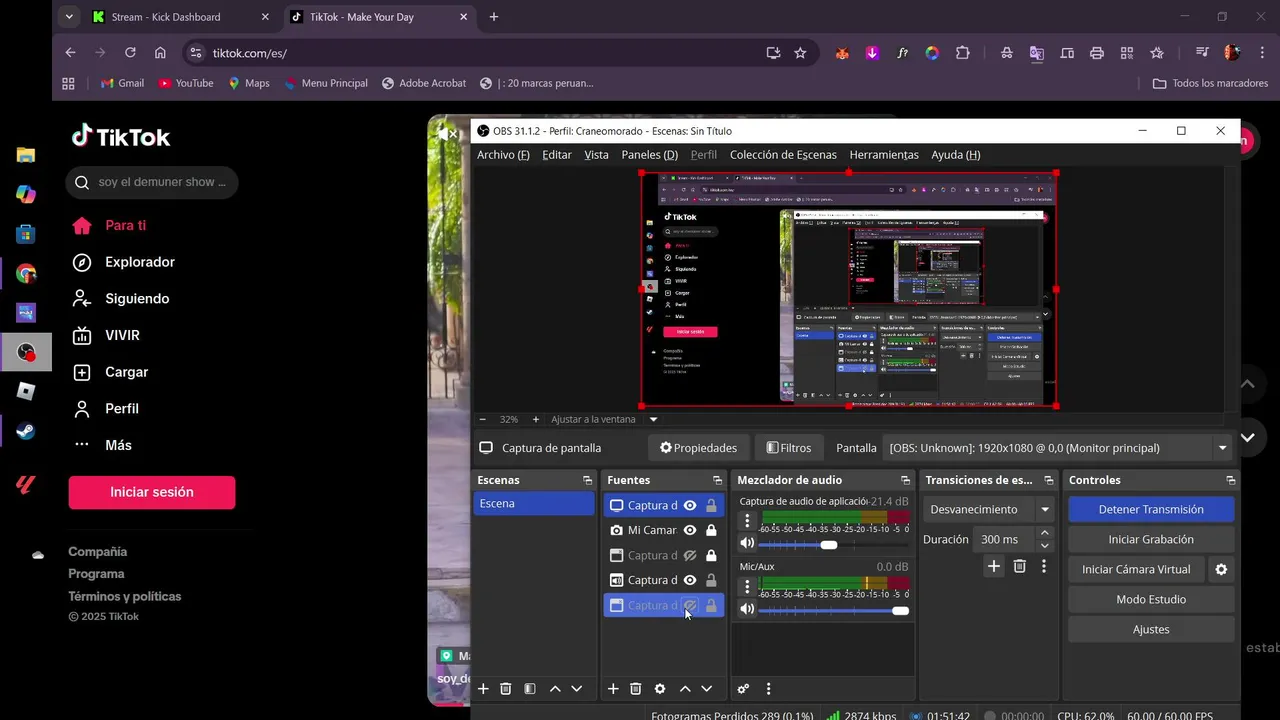
Task: Open Steam from the taskbar
Action: tap(26, 432)
